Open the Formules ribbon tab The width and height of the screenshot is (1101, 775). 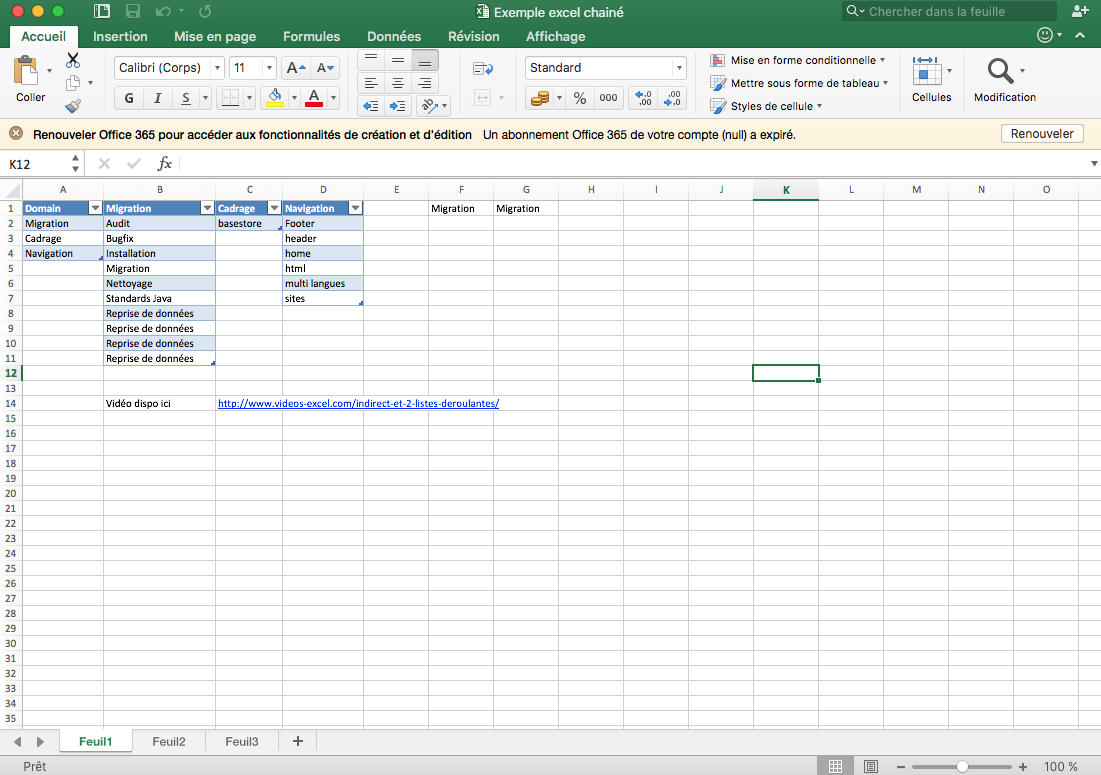(311, 37)
